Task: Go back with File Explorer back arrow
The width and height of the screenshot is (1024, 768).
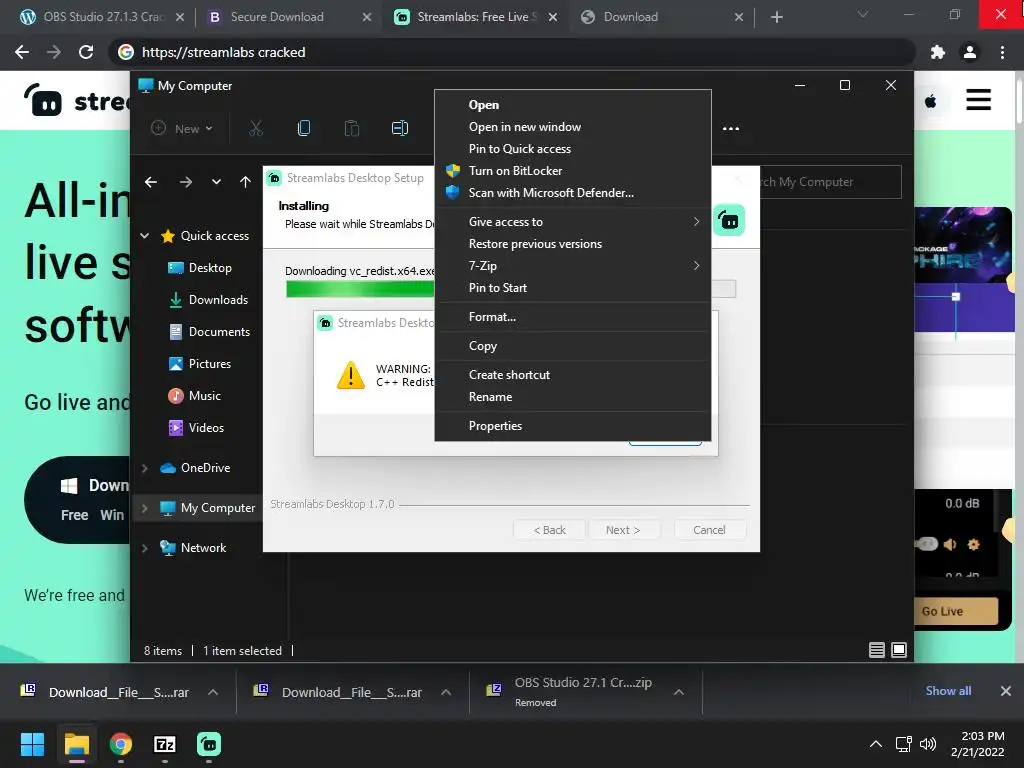Action: pos(151,182)
